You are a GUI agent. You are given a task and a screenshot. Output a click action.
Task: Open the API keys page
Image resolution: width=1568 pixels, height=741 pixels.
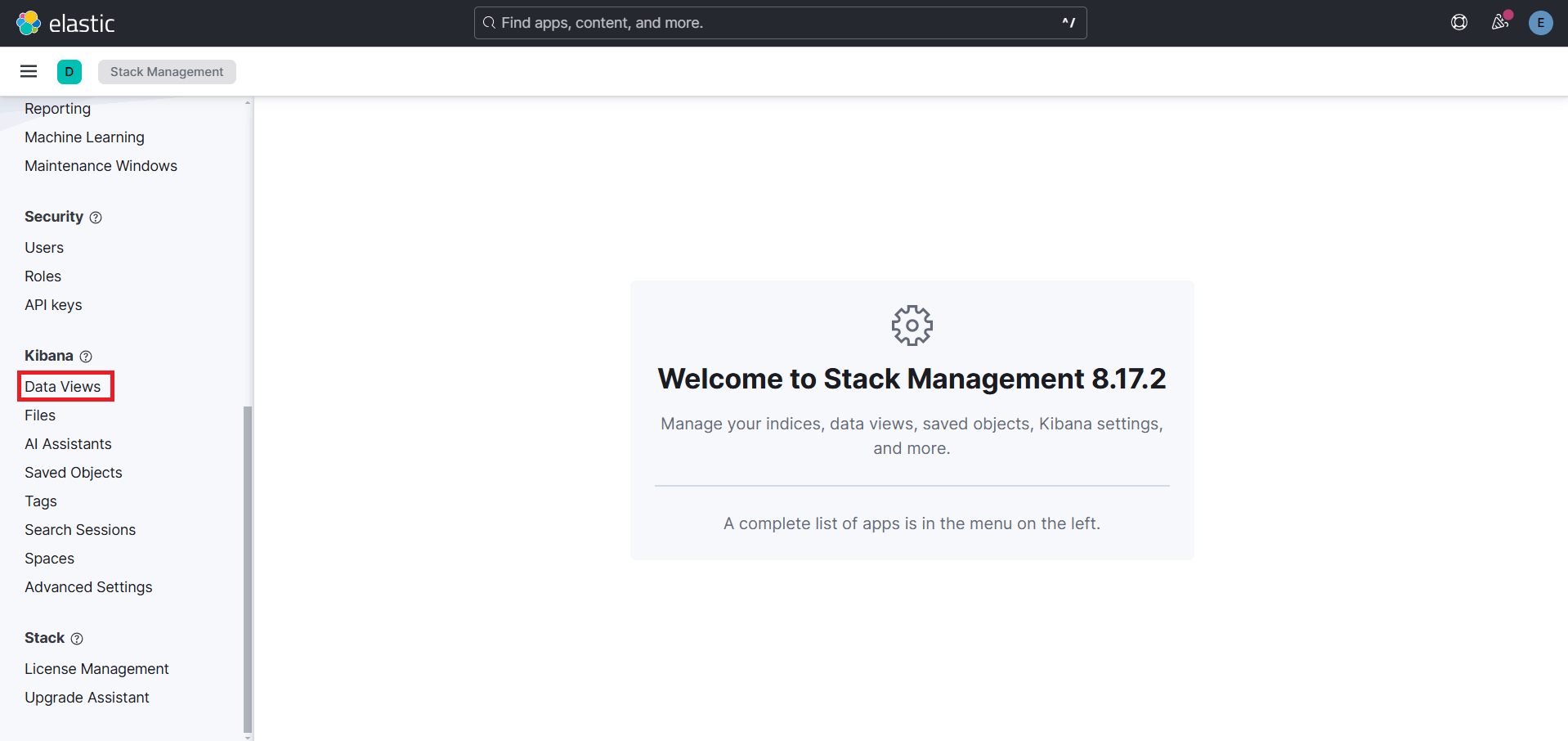pyautogui.click(x=53, y=305)
